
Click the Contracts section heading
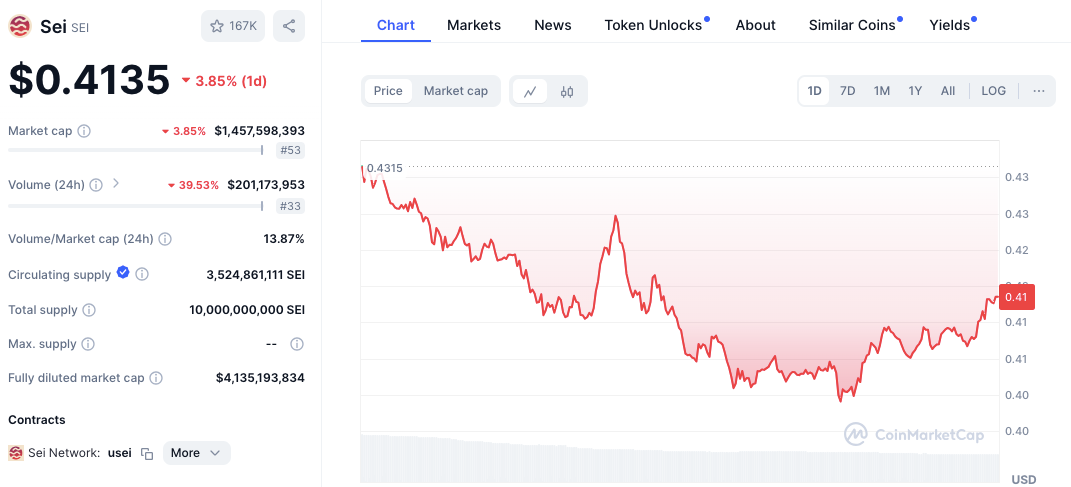(37, 419)
